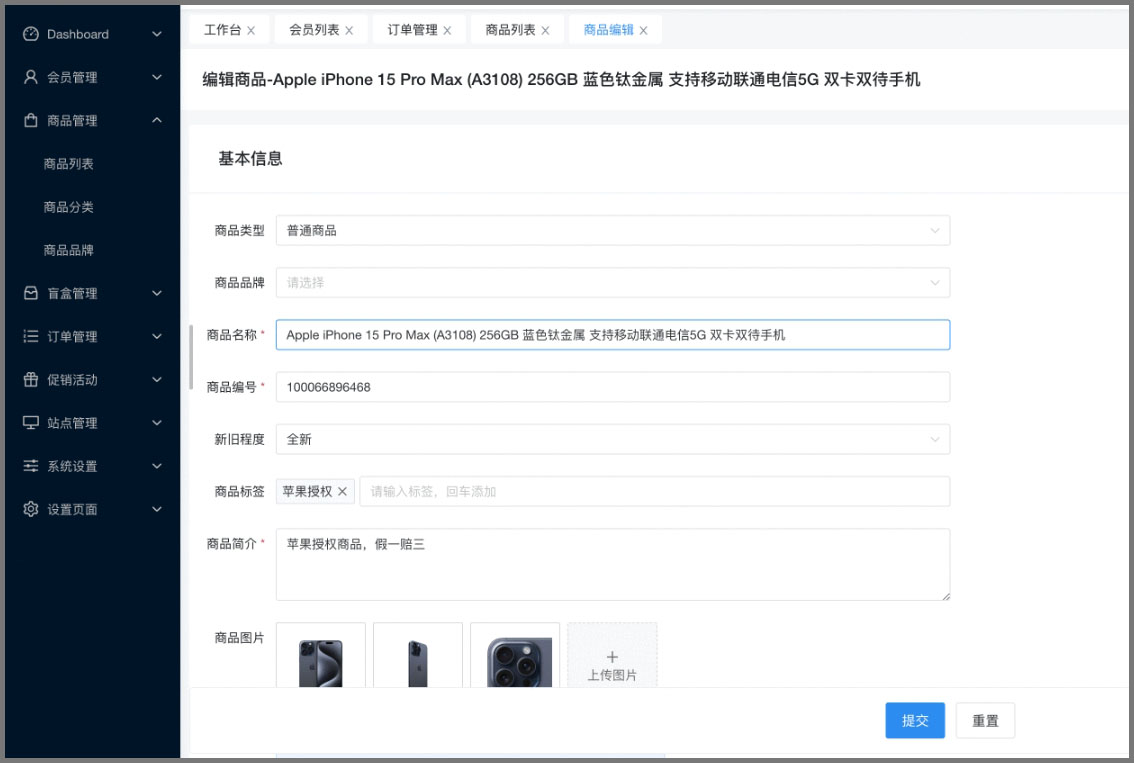Image resolution: width=1134 pixels, height=763 pixels.
Task: Open the 商品品牌 select box
Action: (x=615, y=282)
